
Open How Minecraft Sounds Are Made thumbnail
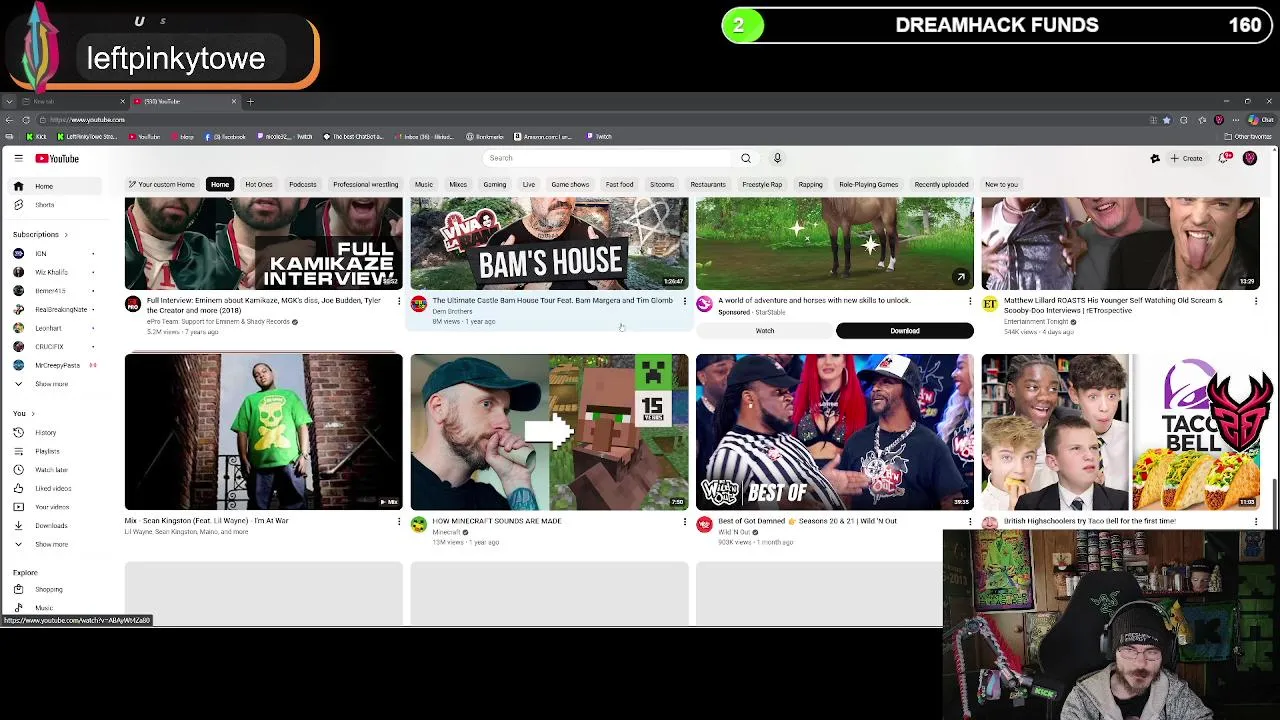pyautogui.click(x=549, y=432)
